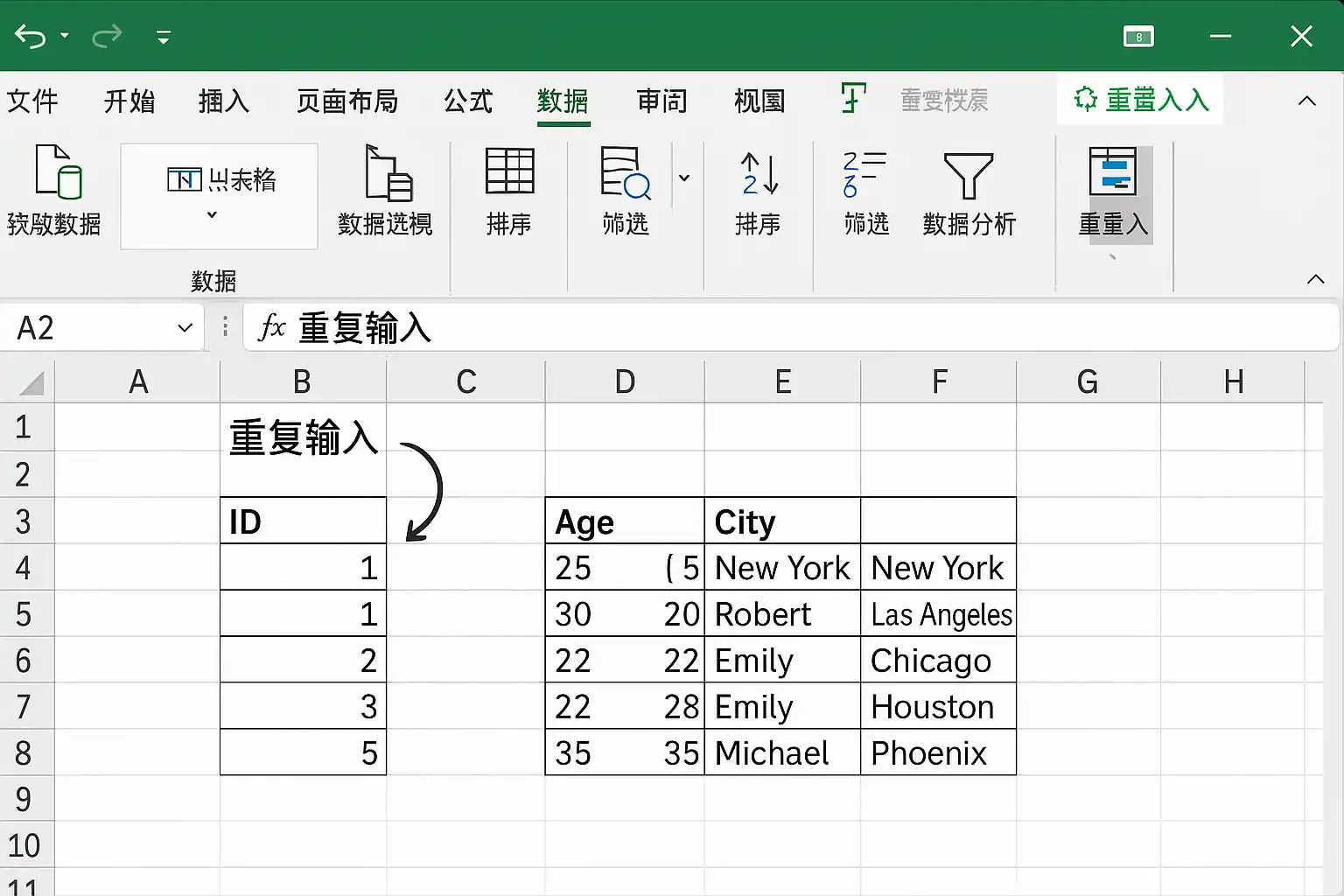The image size is (1344, 896).
Task: Click the data document icon beside the table button
Action: click(388, 173)
